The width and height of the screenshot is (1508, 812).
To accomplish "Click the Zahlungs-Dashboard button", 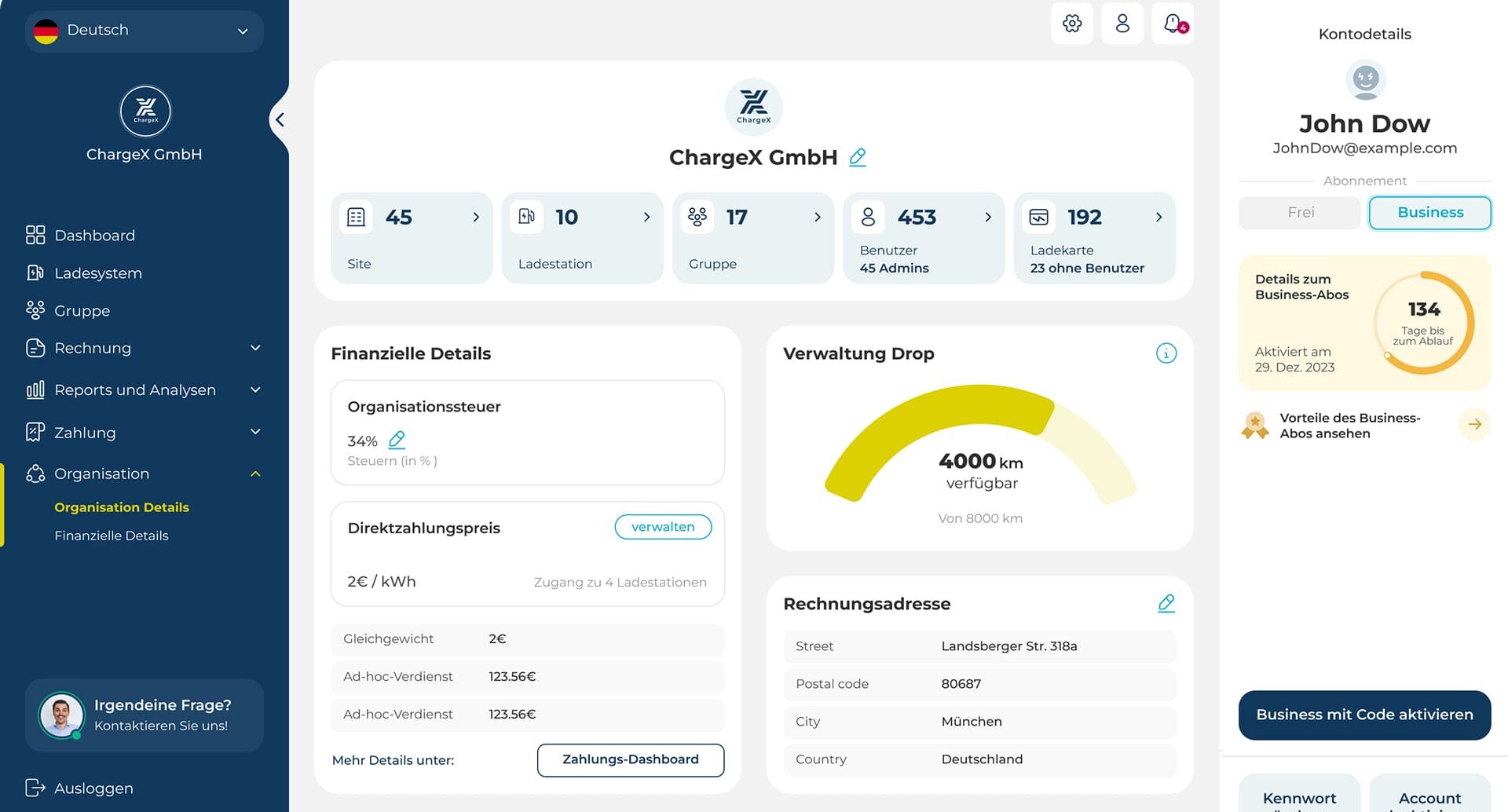I will tap(630, 759).
